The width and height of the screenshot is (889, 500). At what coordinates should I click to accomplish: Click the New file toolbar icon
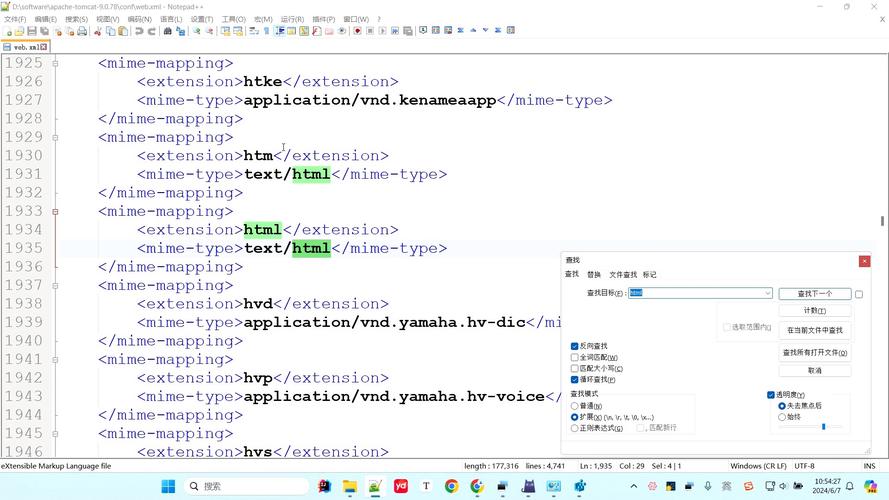7,31
